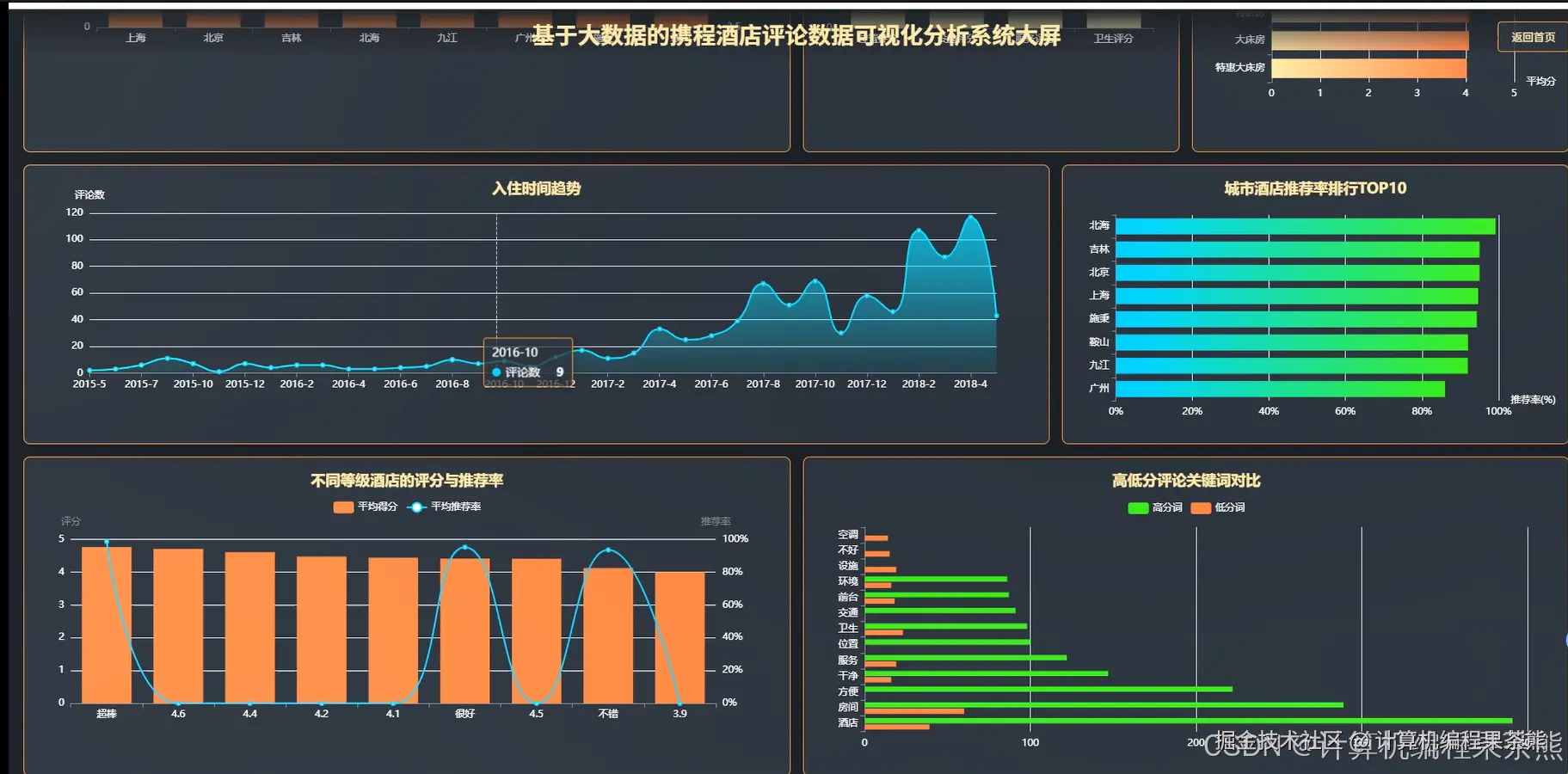Image resolution: width=1568 pixels, height=774 pixels.
Task: Toggle the 低分词 legend item
Action: (1219, 507)
